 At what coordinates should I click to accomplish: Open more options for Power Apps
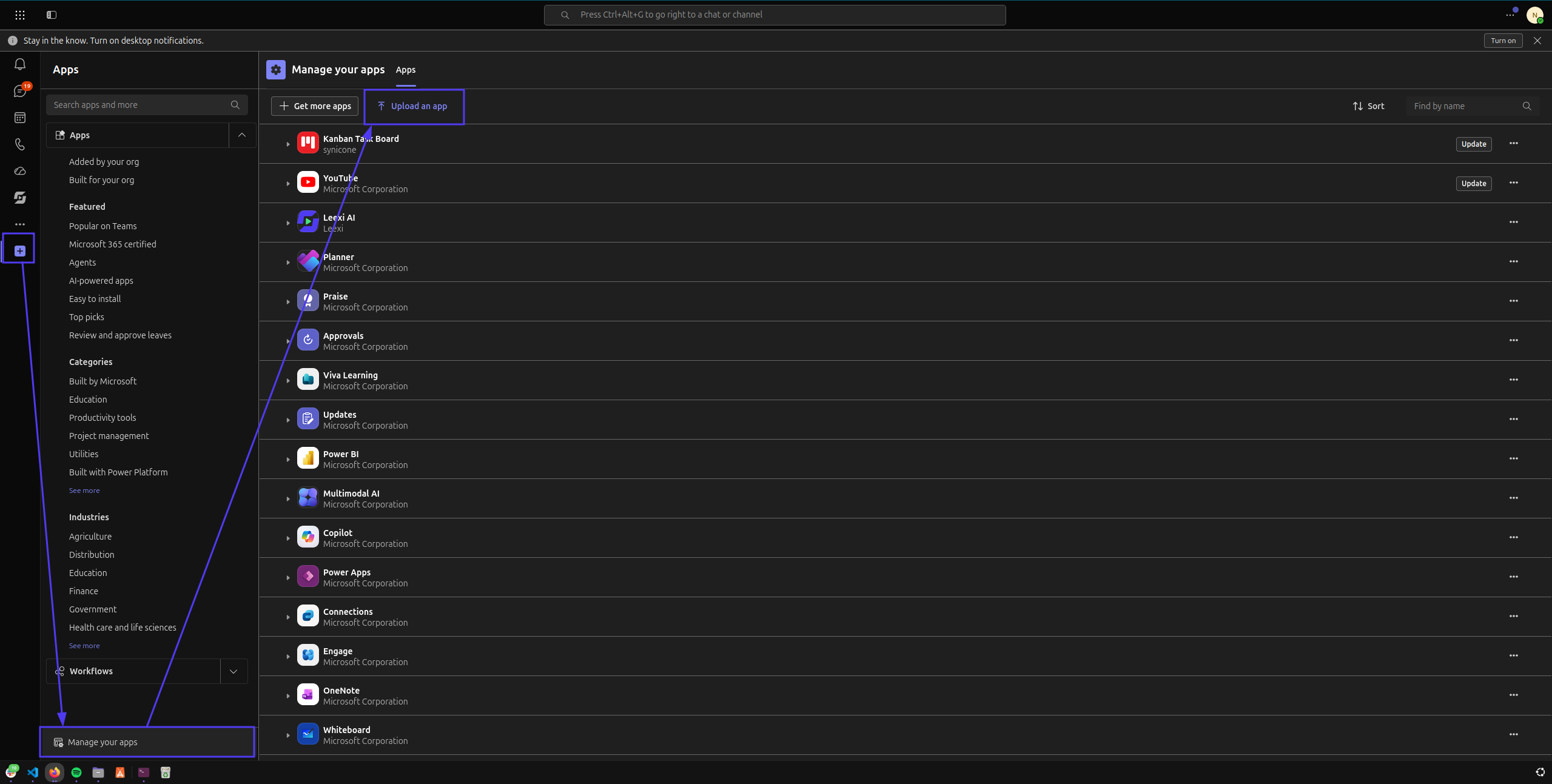pos(1513,577)
